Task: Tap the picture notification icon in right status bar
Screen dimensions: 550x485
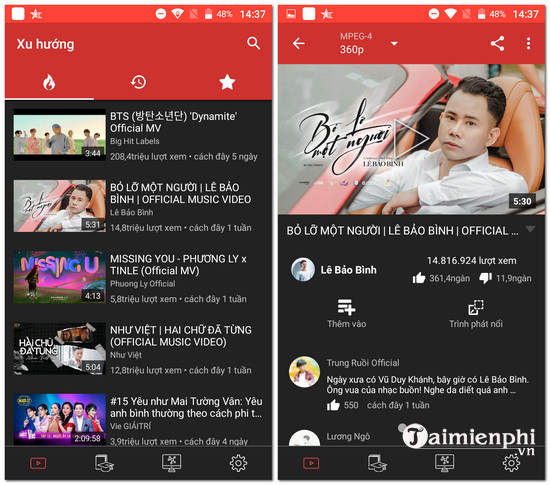Action: [291, 14]
